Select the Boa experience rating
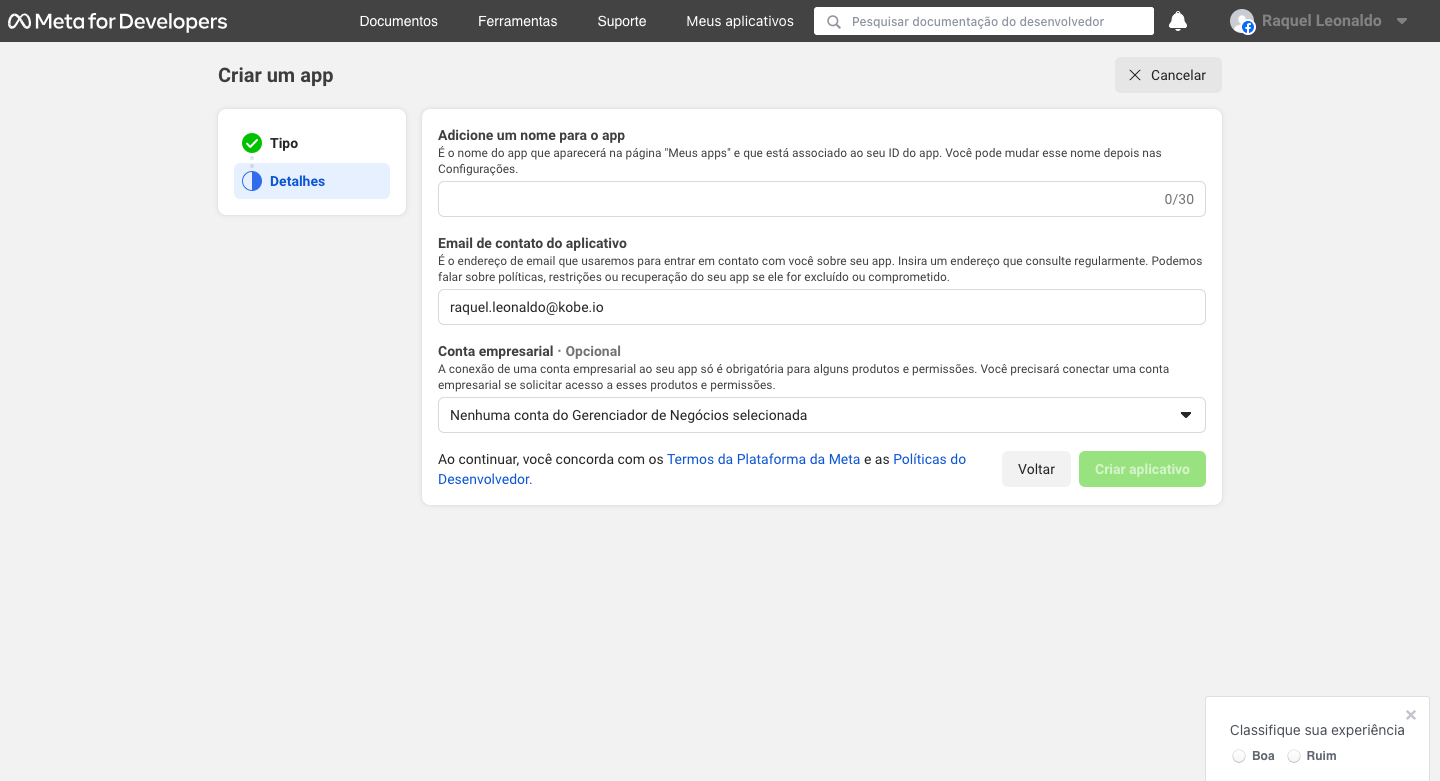Viewport: 1440px width, 781px height. pos(1239,756)
